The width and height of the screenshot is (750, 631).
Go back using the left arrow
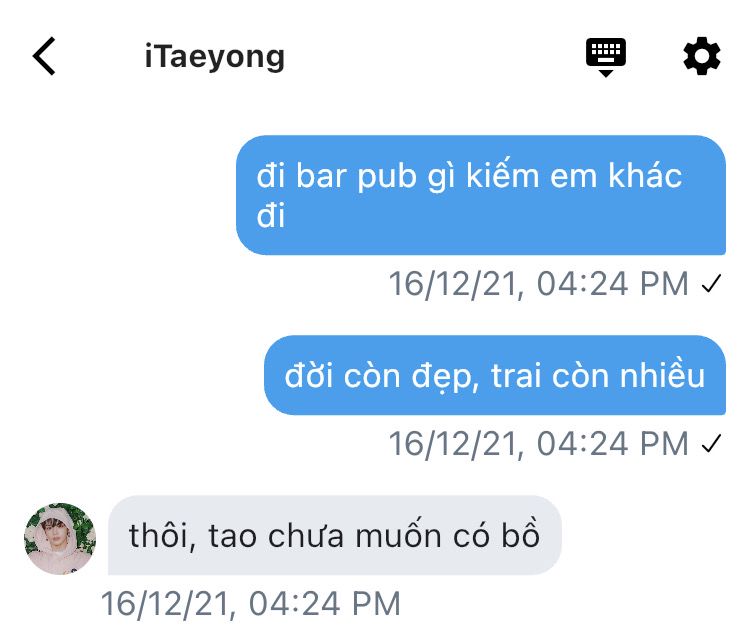pyautogui.click(x=44, y=56)
